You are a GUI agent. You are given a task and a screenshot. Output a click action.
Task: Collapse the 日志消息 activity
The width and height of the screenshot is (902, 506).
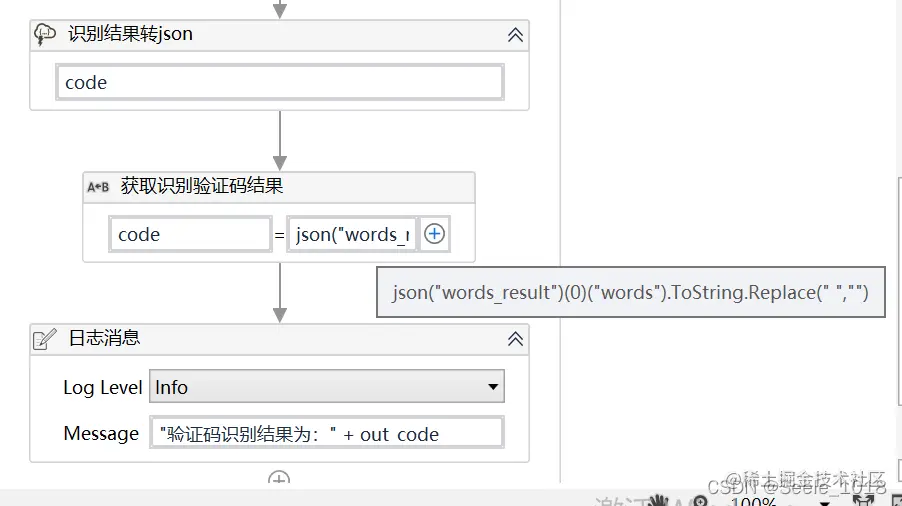point(515,339)
